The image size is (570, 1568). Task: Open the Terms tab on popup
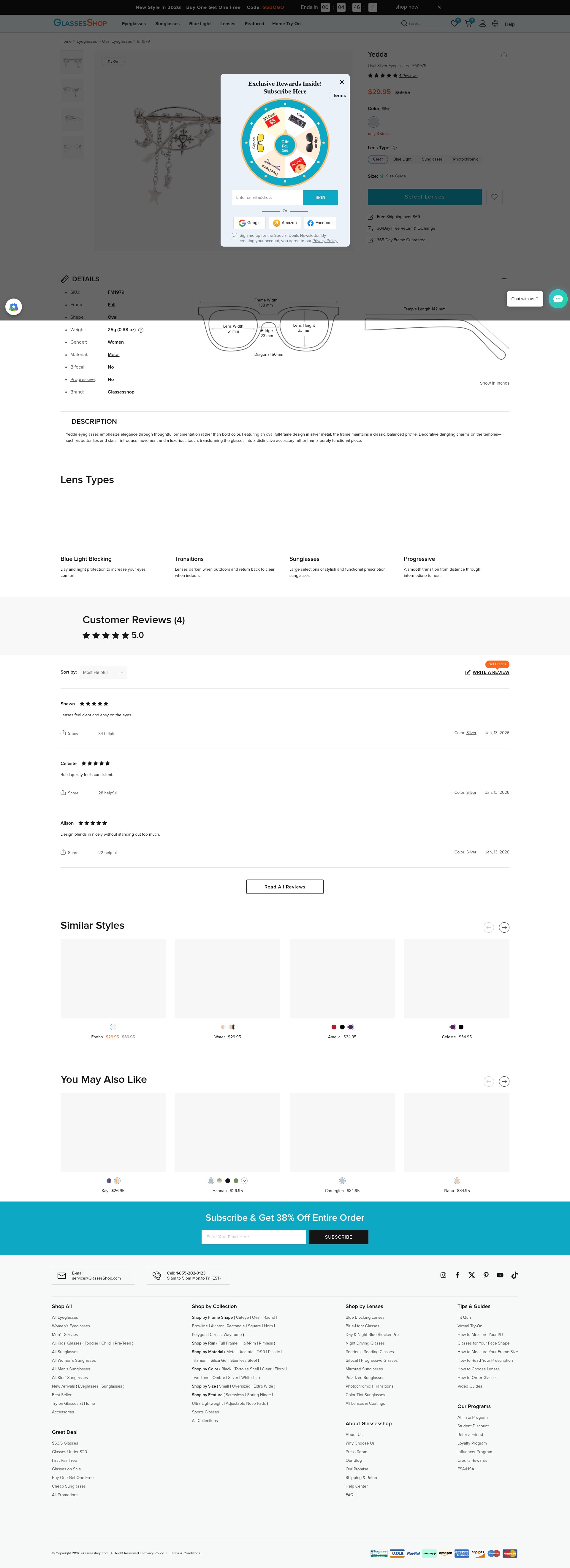point(339,96)
